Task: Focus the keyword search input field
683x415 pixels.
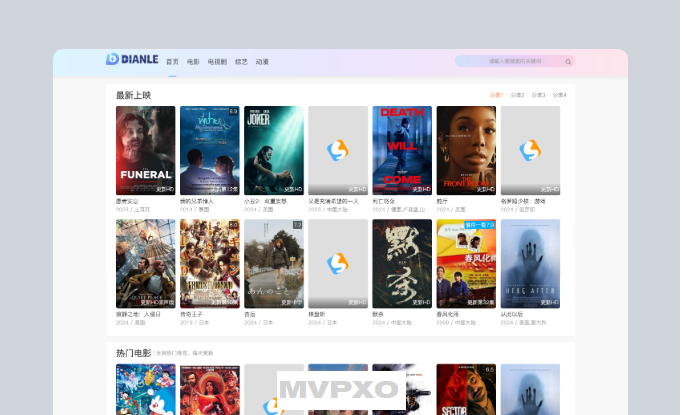Action: 515,61
